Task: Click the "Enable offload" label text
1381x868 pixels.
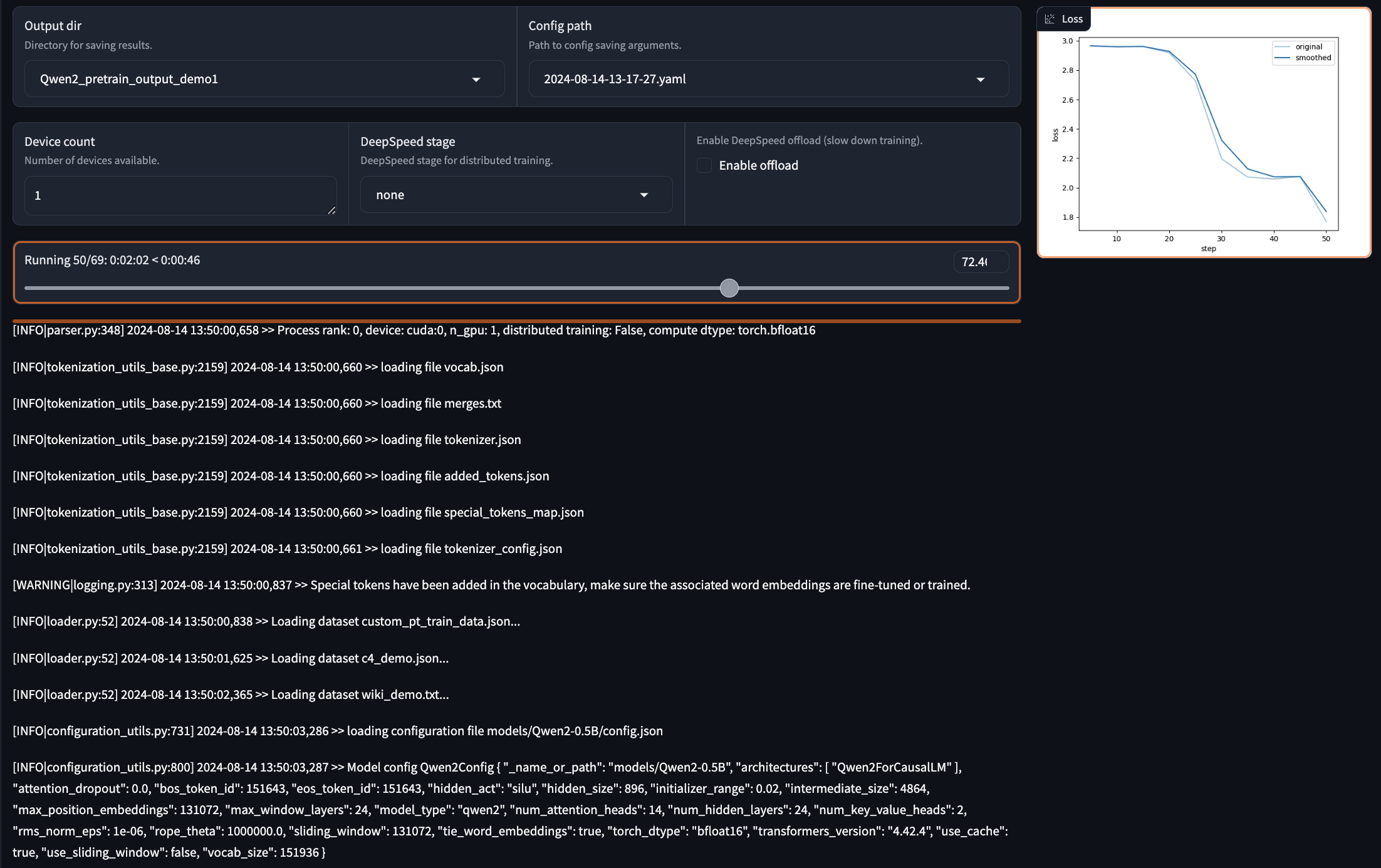Action: tap(758, 165)
